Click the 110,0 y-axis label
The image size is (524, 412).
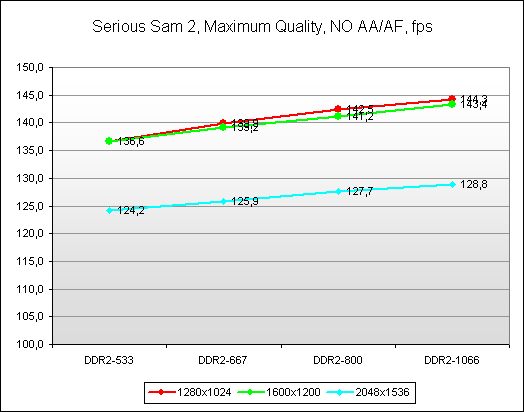(30, 289)
